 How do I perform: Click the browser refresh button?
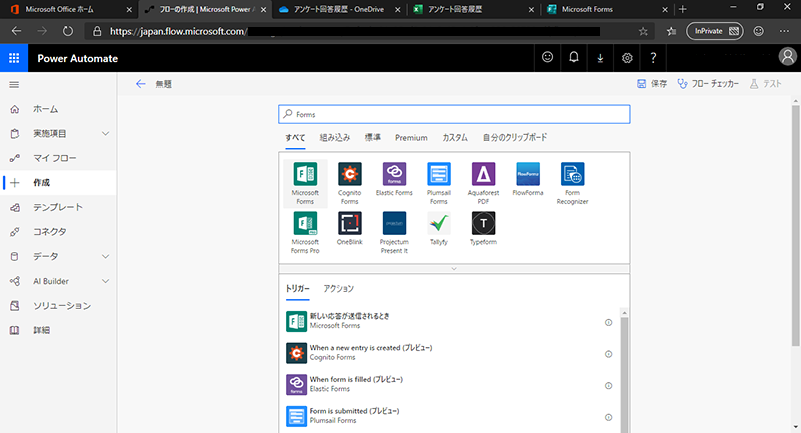67,31
